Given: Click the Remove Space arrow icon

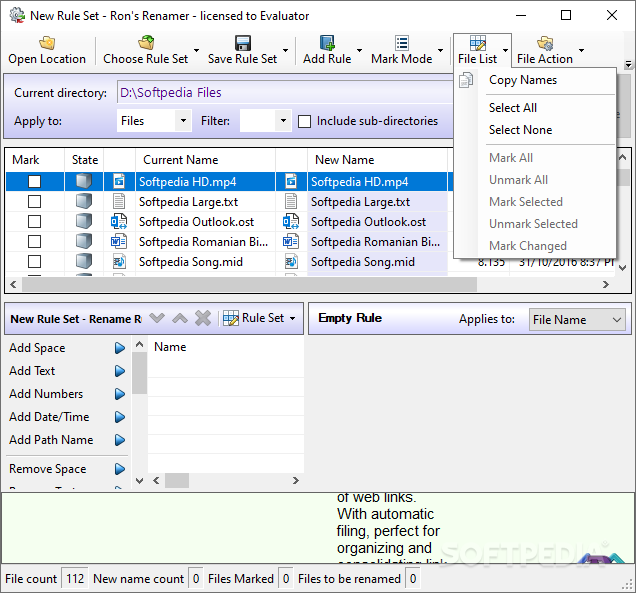Looking at the screenshot, I should (120, 469).
